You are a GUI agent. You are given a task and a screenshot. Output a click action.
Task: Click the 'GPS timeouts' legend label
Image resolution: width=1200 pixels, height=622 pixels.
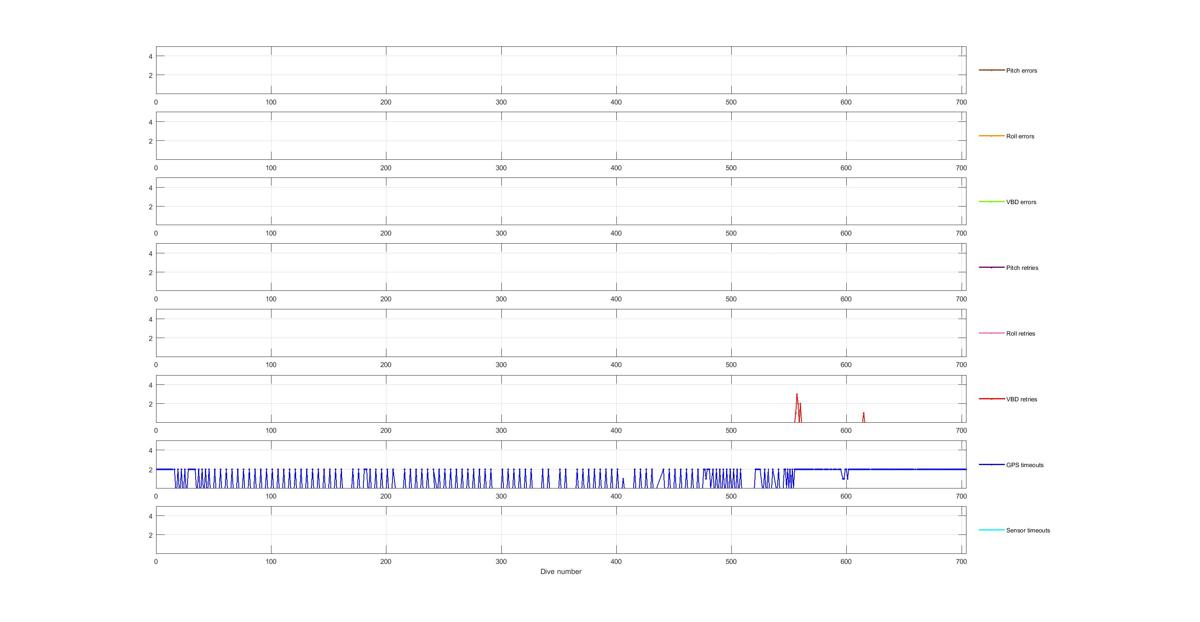[1025, 465]
